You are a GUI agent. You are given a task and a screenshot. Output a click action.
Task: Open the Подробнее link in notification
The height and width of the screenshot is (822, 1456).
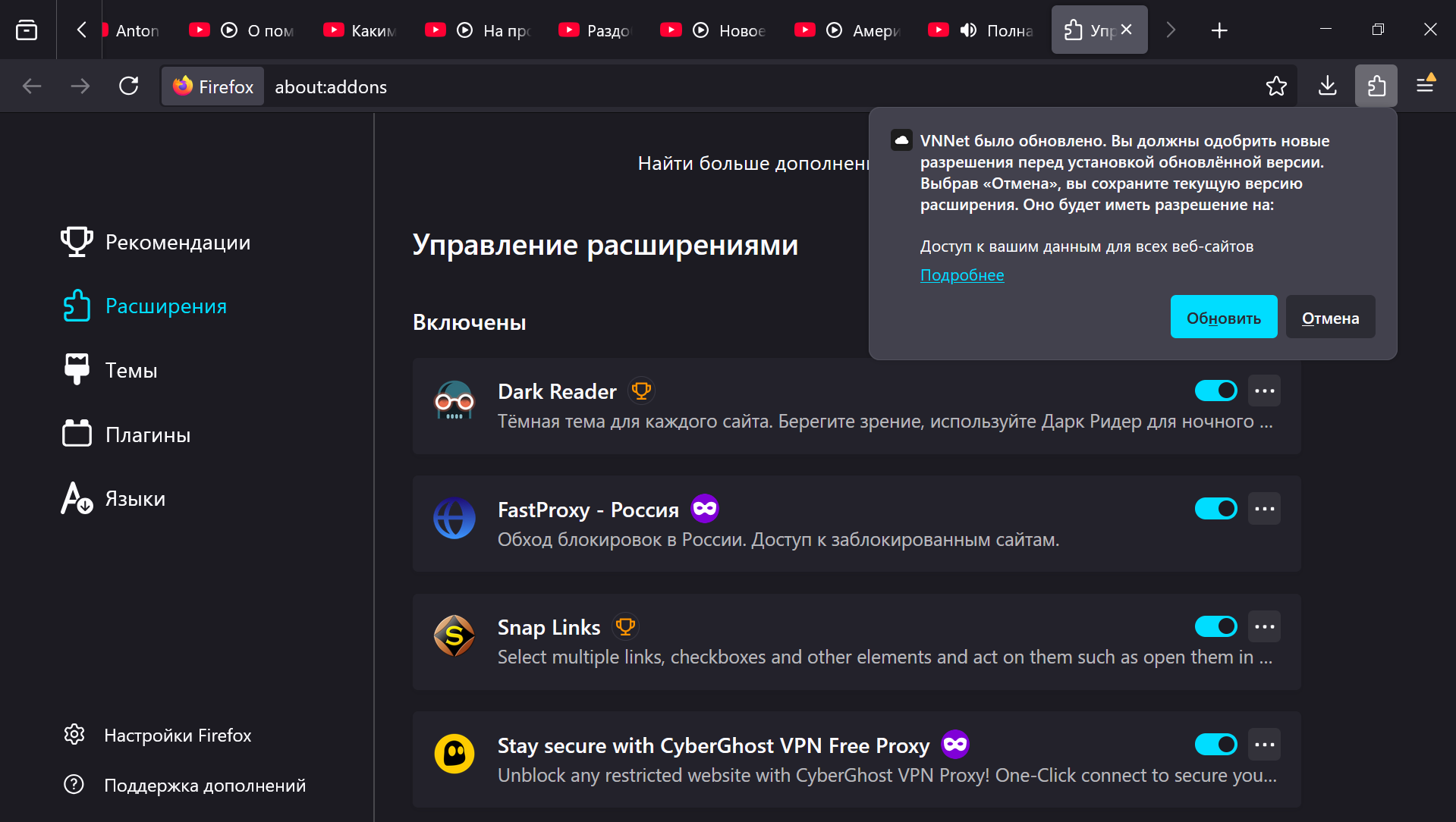[961, 275]
